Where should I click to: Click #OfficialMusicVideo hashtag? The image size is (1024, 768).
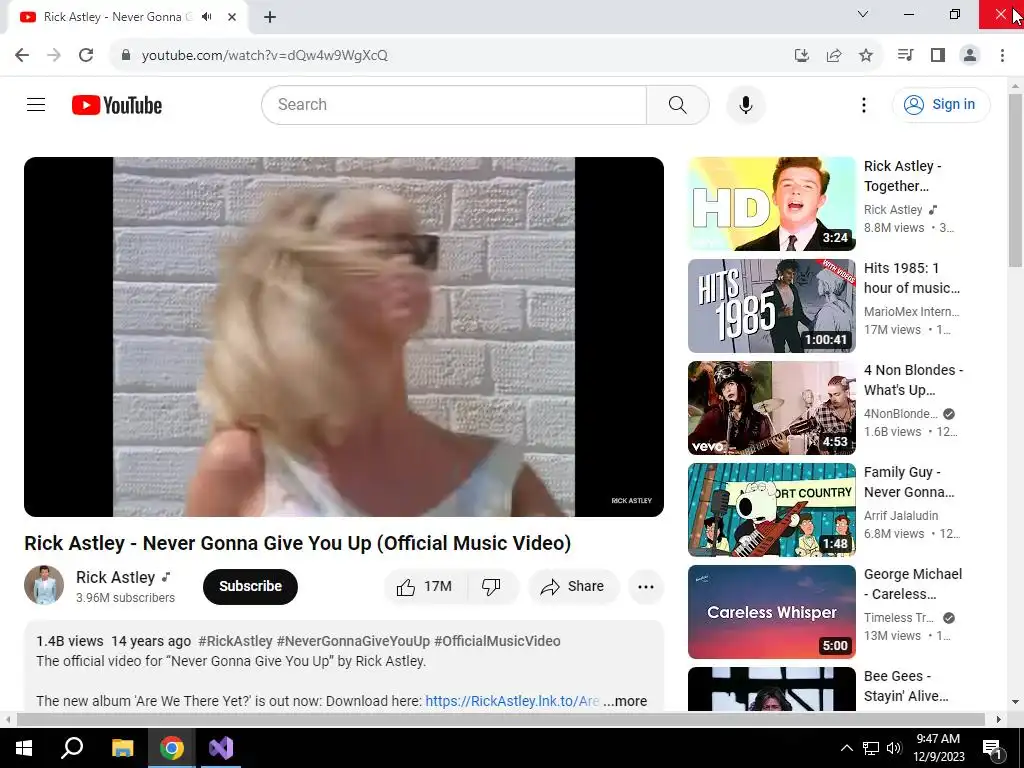tap(497, 641)
